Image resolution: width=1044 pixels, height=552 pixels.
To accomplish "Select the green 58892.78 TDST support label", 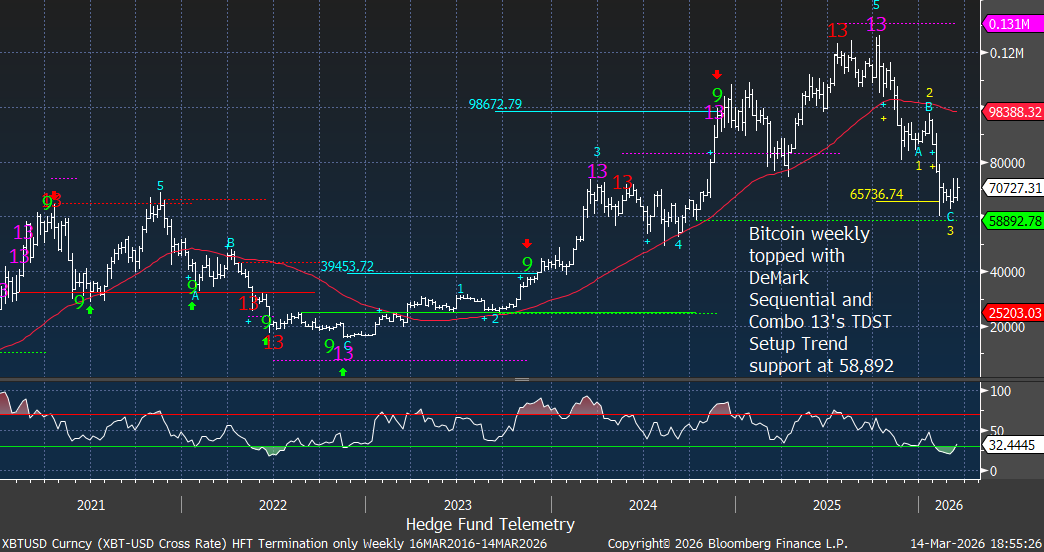I will tap(1014, 220).
